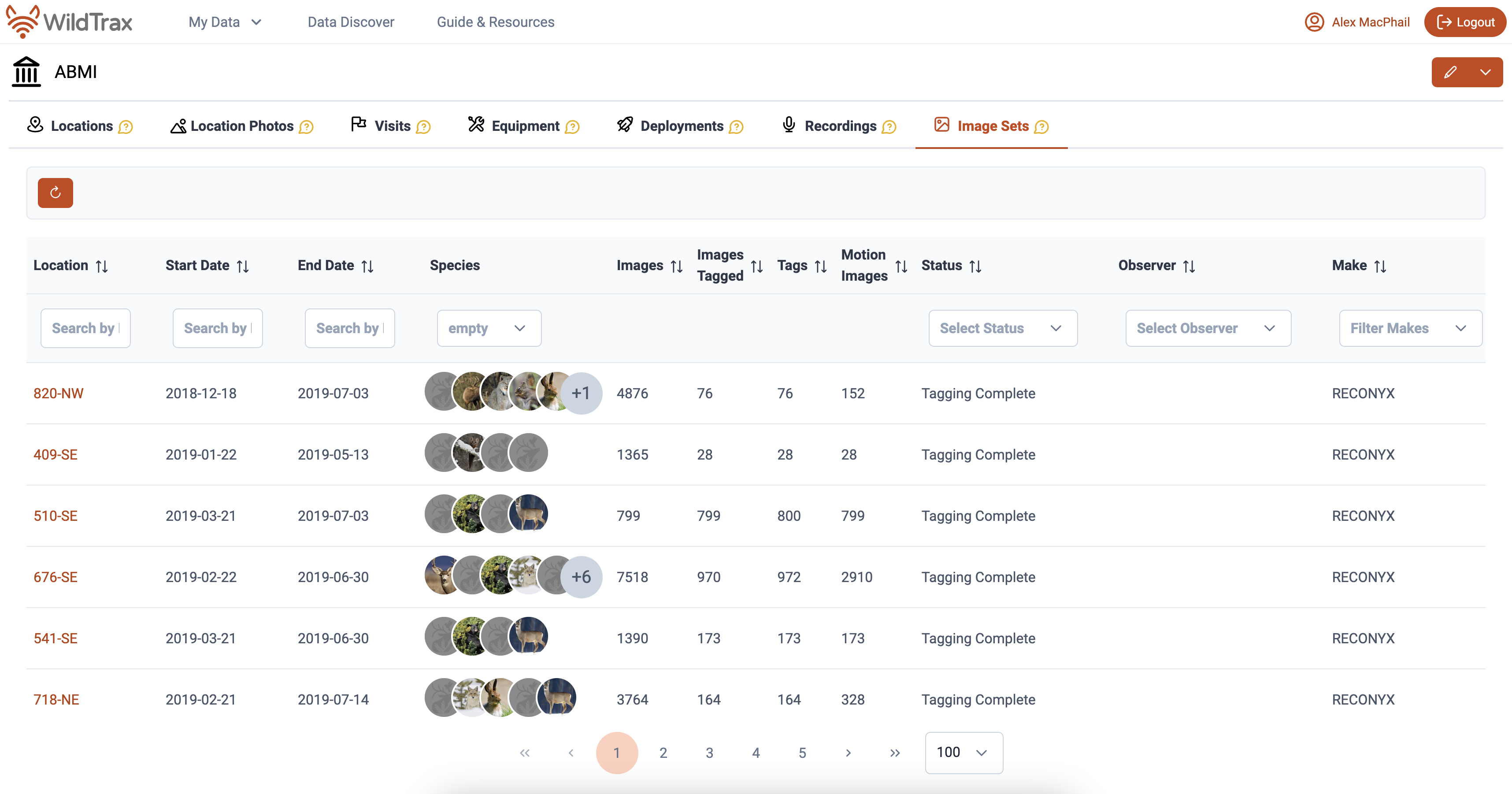Toggle sort on Status column

coord(975,267)
